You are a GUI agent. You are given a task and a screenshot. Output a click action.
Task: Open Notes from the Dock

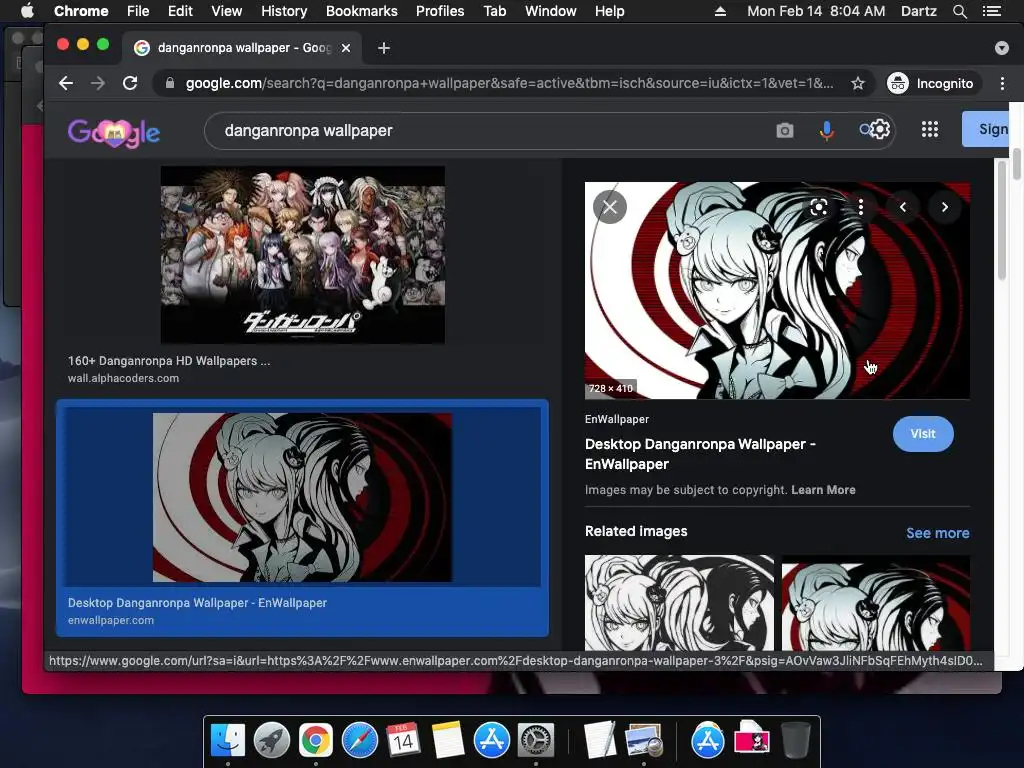447,741
